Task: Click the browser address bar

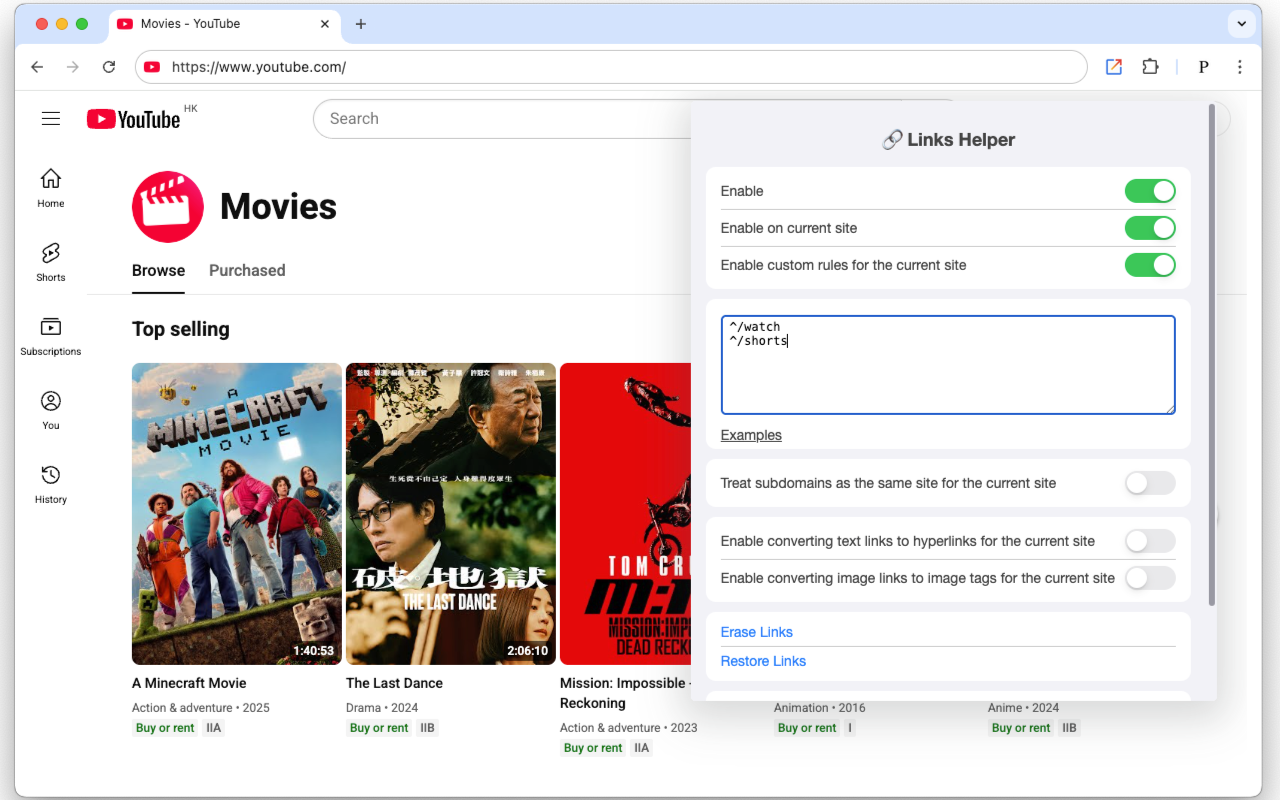Action: [x=611, y=67]
